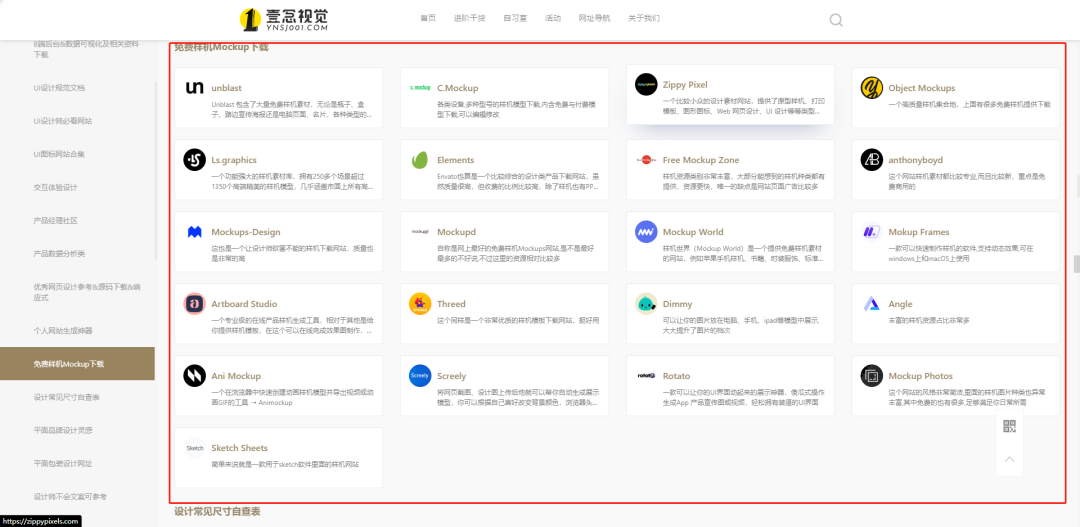Screen dimensions: 1080x527
Task: Click the Sketch Sheets logo icon
Action: 195,448
